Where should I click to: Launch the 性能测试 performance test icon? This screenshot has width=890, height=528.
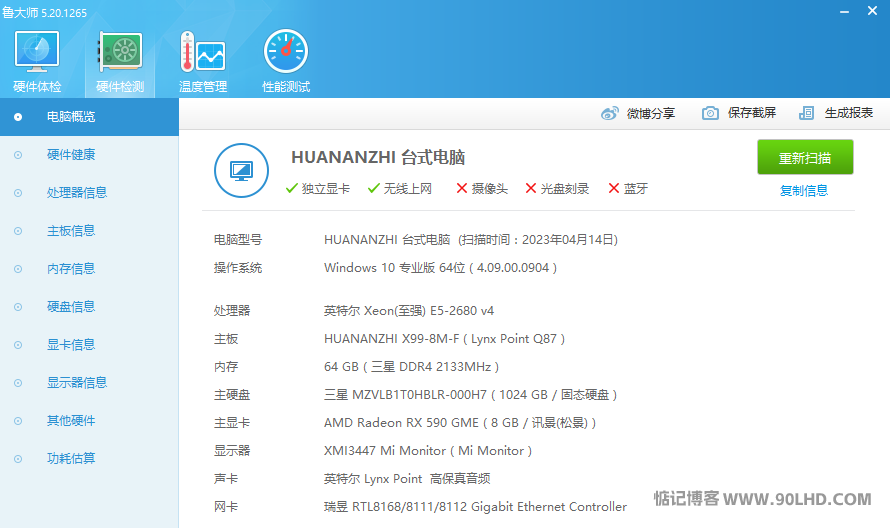tap(286, 52)
